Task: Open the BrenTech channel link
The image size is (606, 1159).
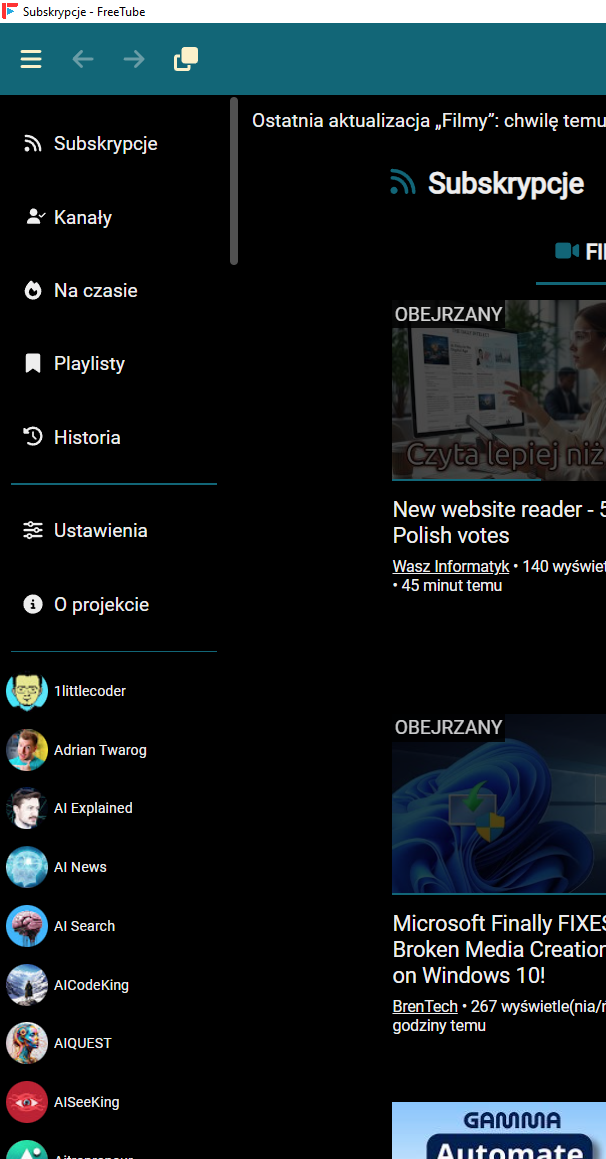Action: click(425, 1007)
